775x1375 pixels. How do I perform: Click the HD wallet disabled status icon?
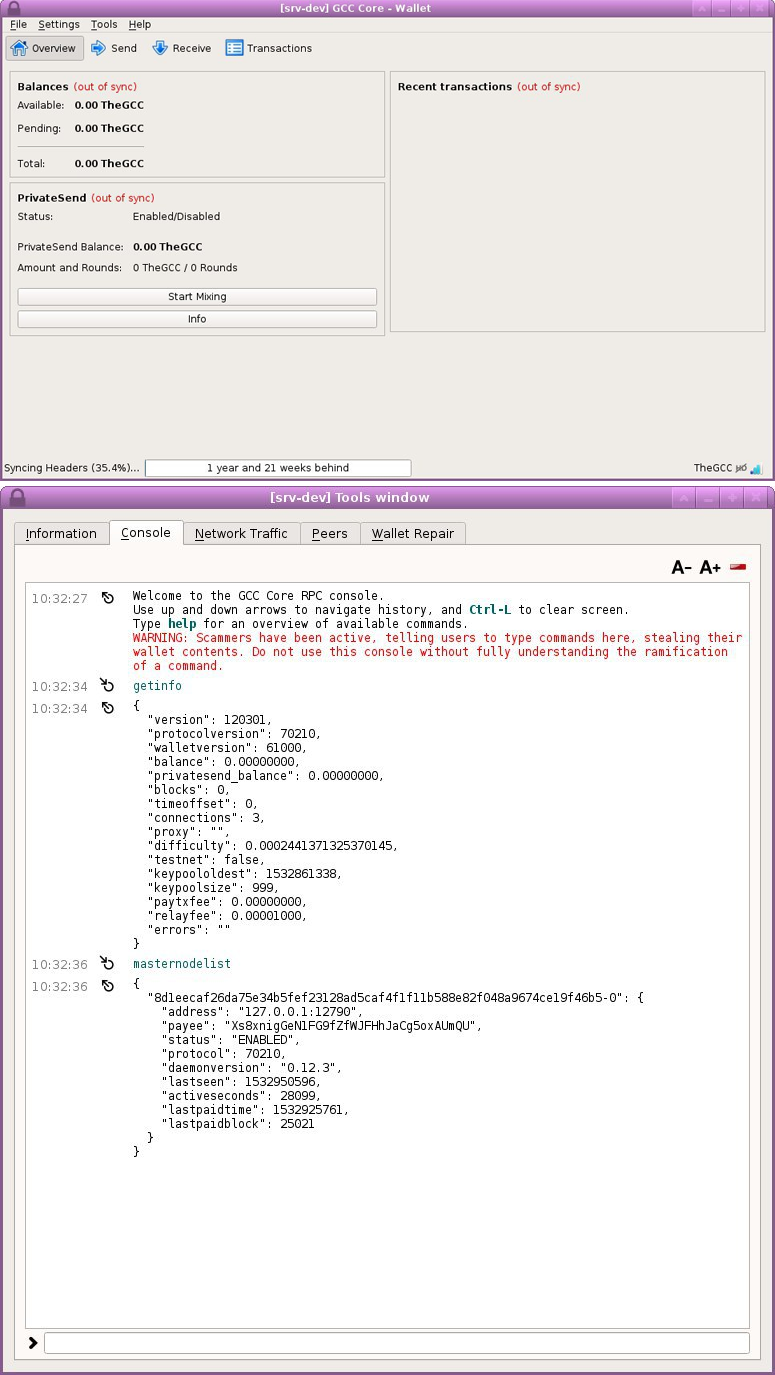click(741, 468)
